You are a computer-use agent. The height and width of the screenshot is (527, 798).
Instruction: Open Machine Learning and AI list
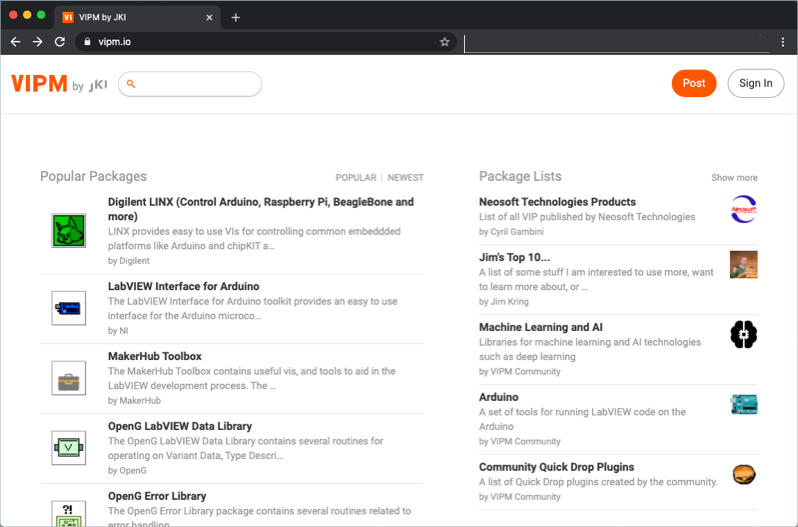(x=540, y=327)
